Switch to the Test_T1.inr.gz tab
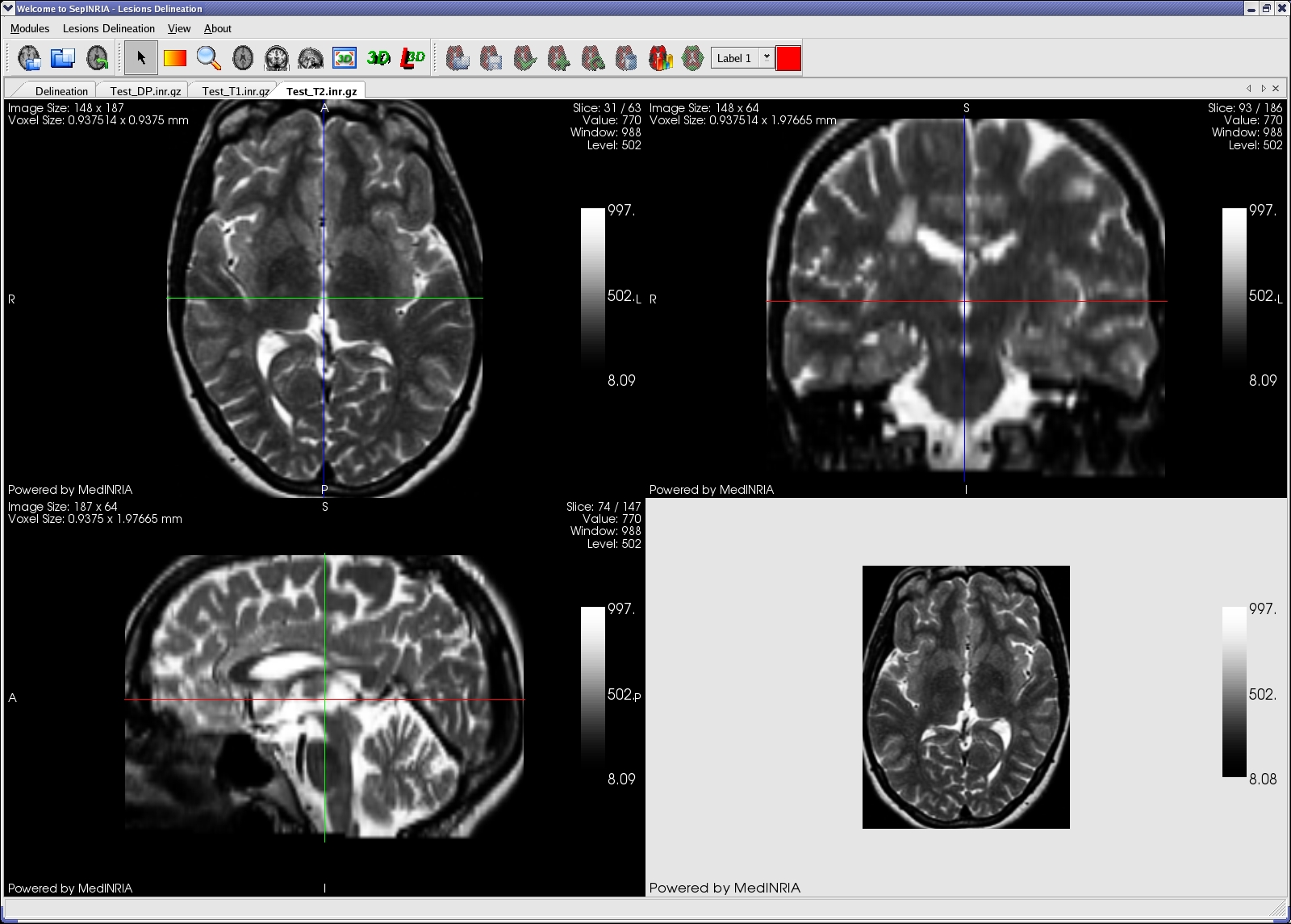This screenshot has width=1291, height=924. click(x=236, y=91)
